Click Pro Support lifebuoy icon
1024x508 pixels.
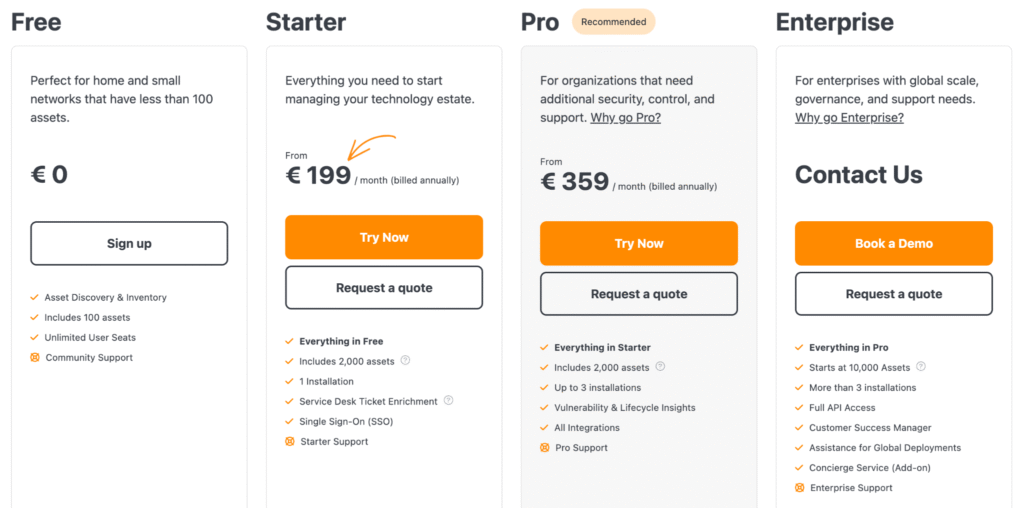[545, 448]
